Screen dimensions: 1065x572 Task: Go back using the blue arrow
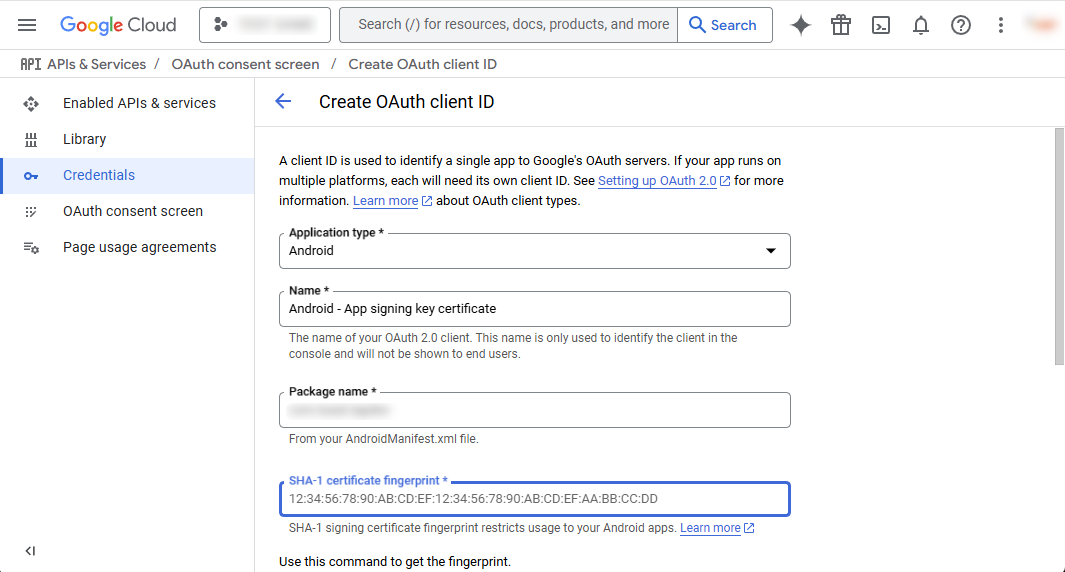283,102
